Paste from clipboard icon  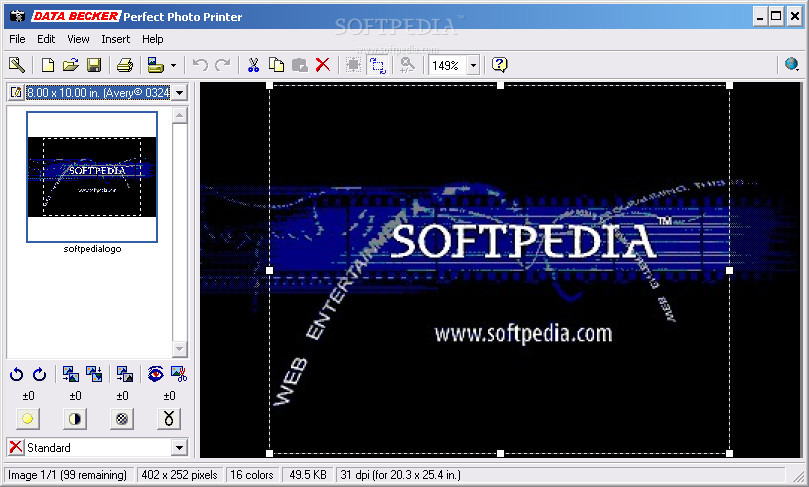(x=299, y=65)
